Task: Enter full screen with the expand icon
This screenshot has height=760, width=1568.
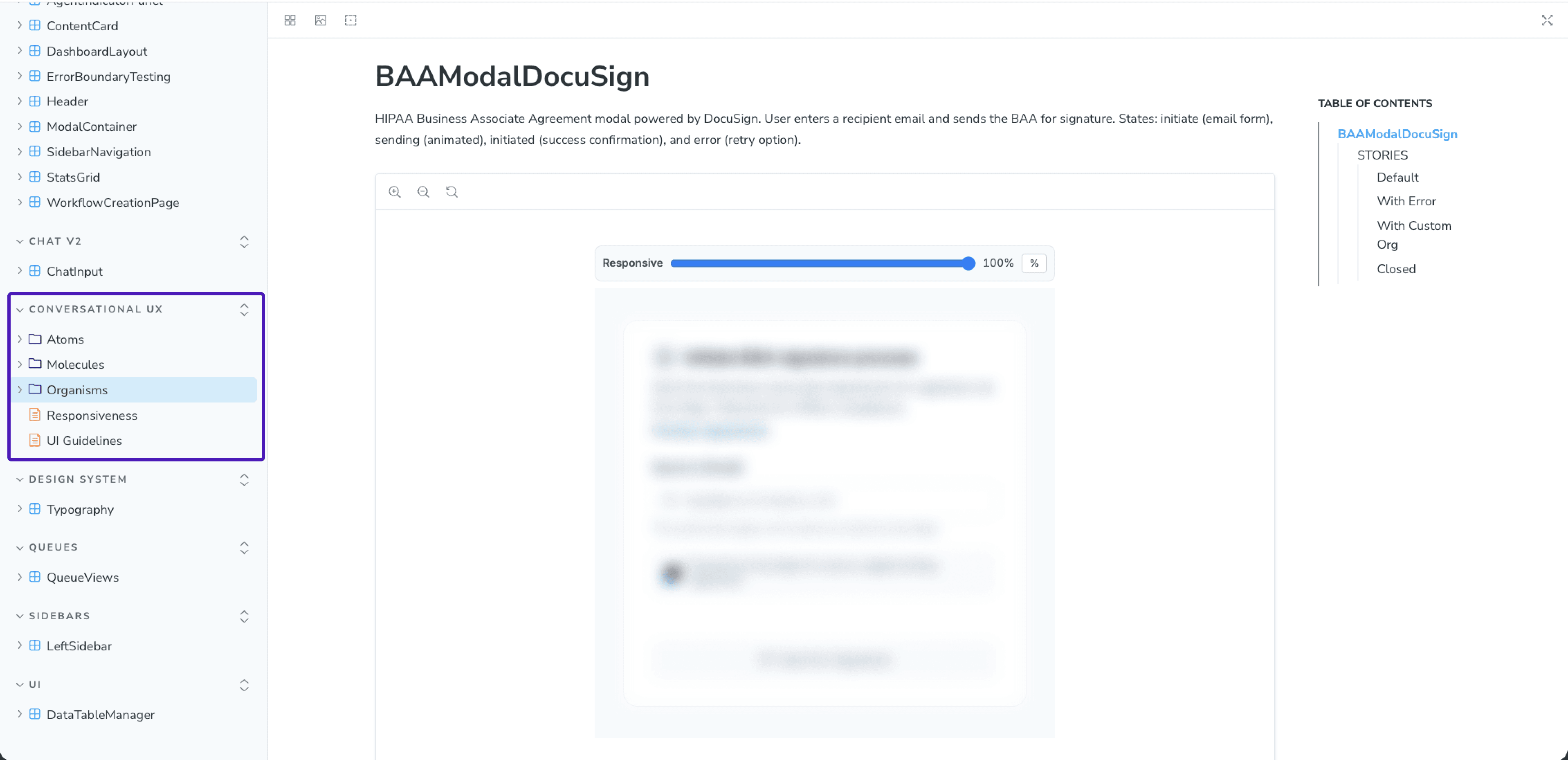Action: (1547, 20)
